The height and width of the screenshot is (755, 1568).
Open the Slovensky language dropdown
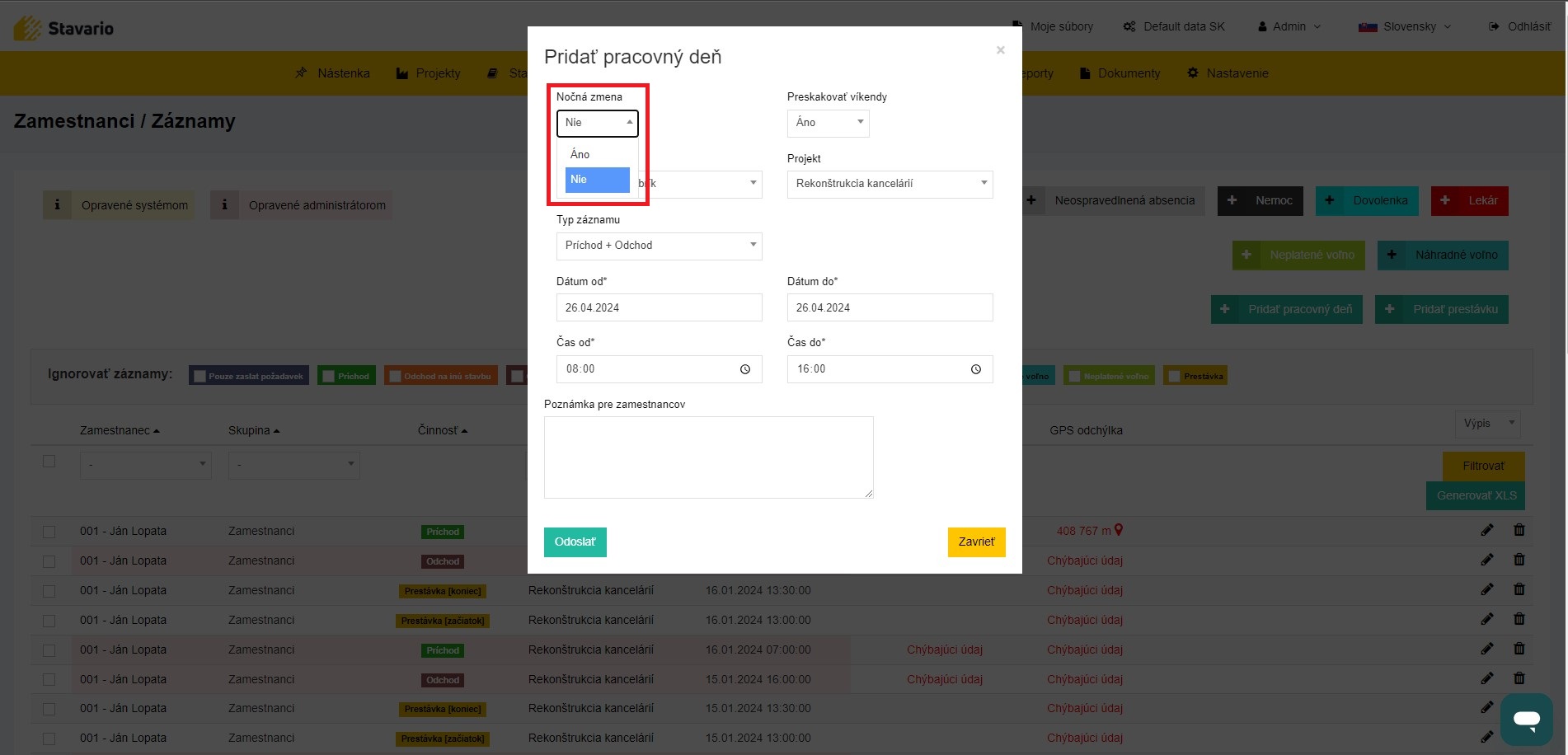point(1405,26)
